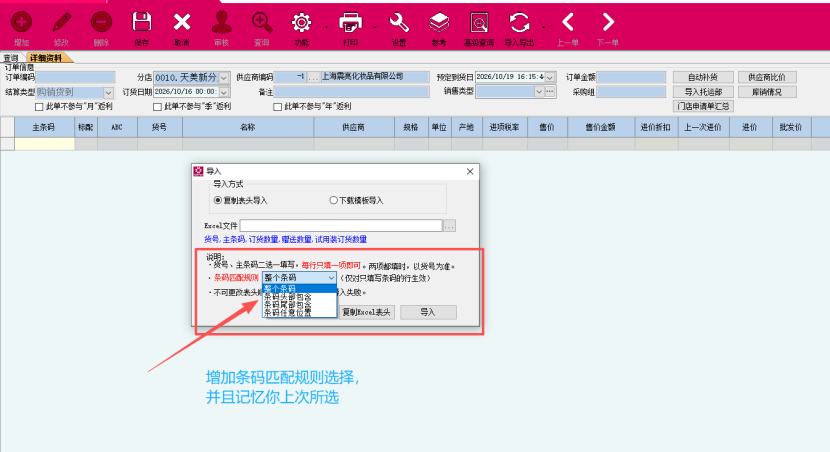This screenshot has width=830, height=452.
Task: Click the 导入 button in dialog
Action: pos(428,312)
